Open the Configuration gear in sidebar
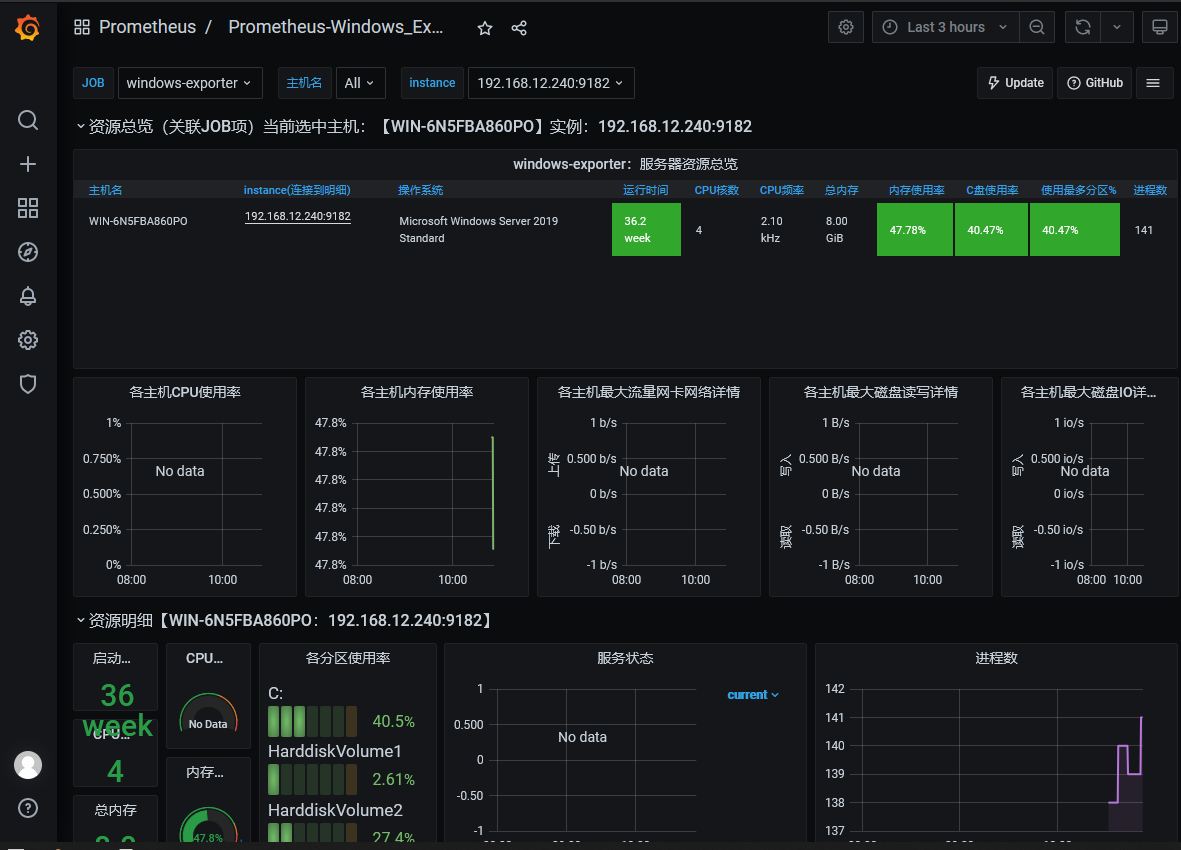This screenshot has height=850, width=1181. pyautogui.click(x=28, y=340)
